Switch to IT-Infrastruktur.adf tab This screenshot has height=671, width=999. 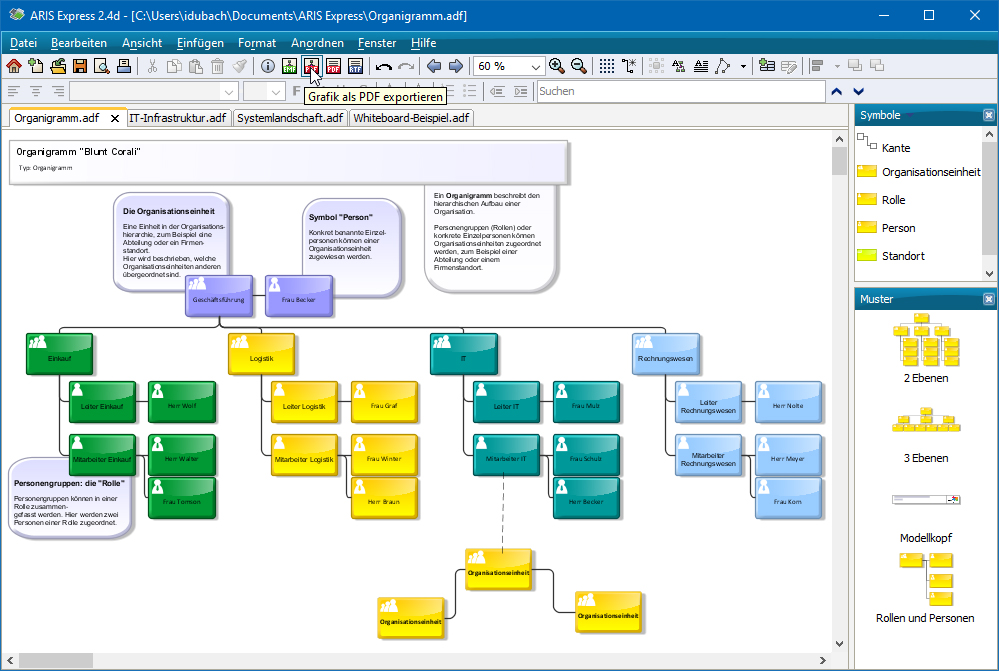point(178,118)
